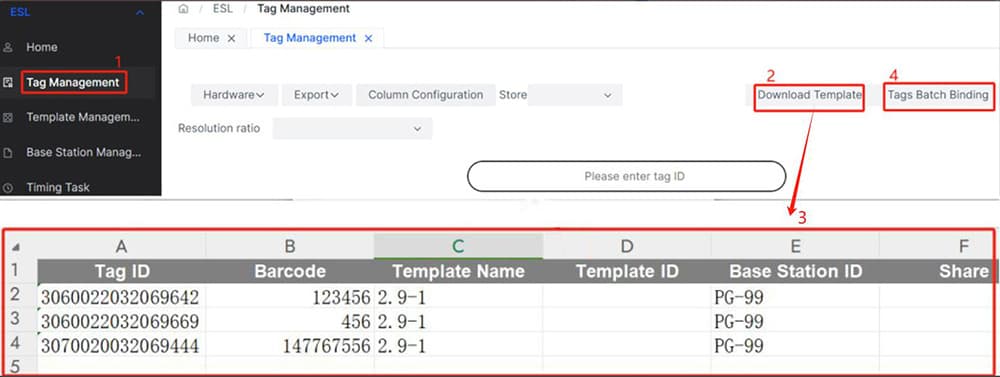1000x377 pixels.
Task: Click the ESL sidebar heading
Action: (x=20, y=12)
